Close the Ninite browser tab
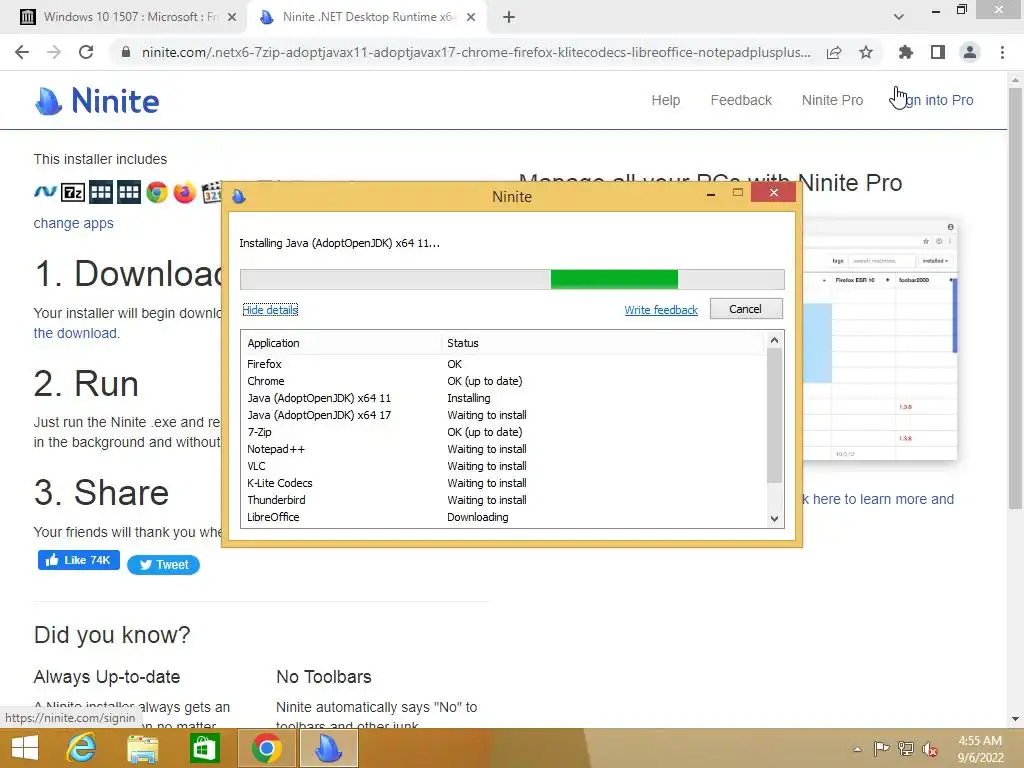 [471, 18]
